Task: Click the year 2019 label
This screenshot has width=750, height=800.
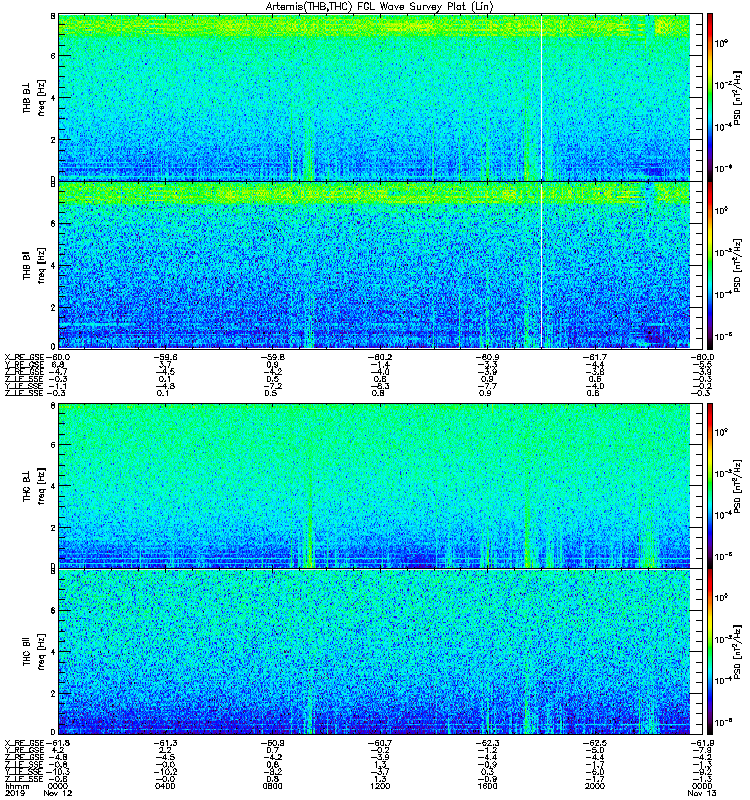Action: pyautogui.click(x=15, y=793)
